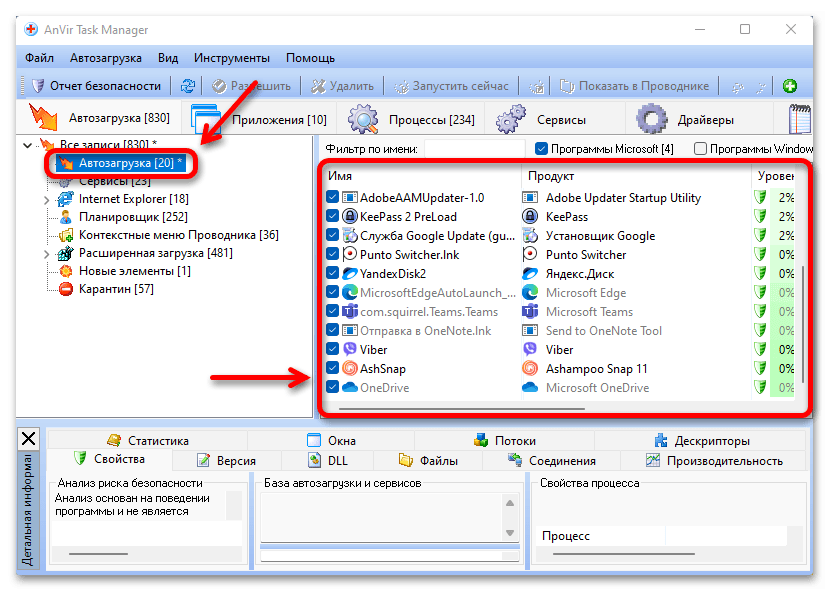The image size is (829, 591).
Task: Select the Автозагрузка [830] main tab
Action: (x=99, y=117)
